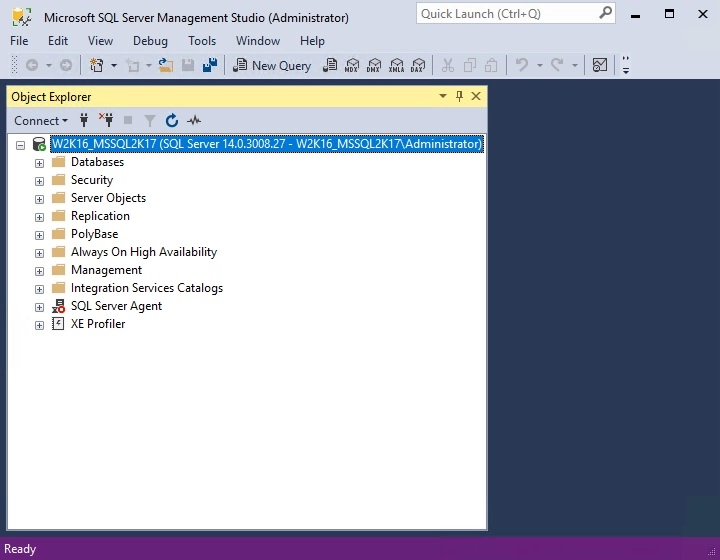The width and height of the screenshot is (720, 560).
Task: Toggle auto-hide pin on Object Explorer
Action: pyautogui.click(x=459, y=96)
